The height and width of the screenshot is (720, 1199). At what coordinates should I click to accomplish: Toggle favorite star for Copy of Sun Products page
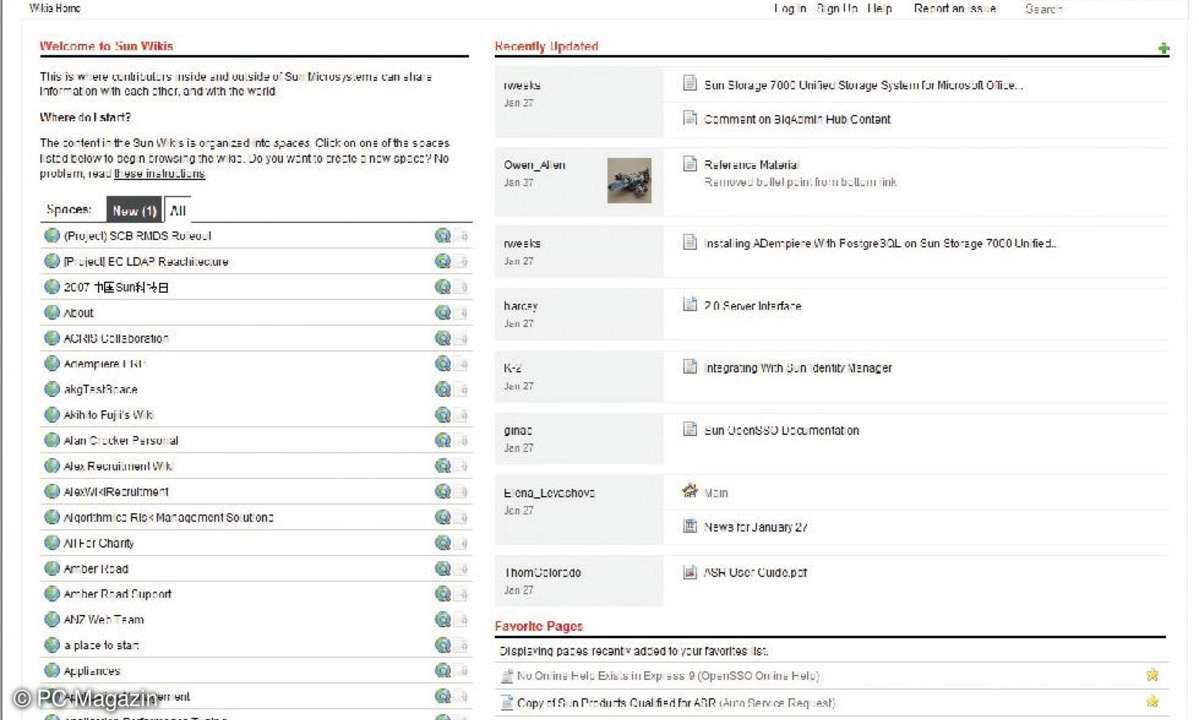coord(1152,702)
